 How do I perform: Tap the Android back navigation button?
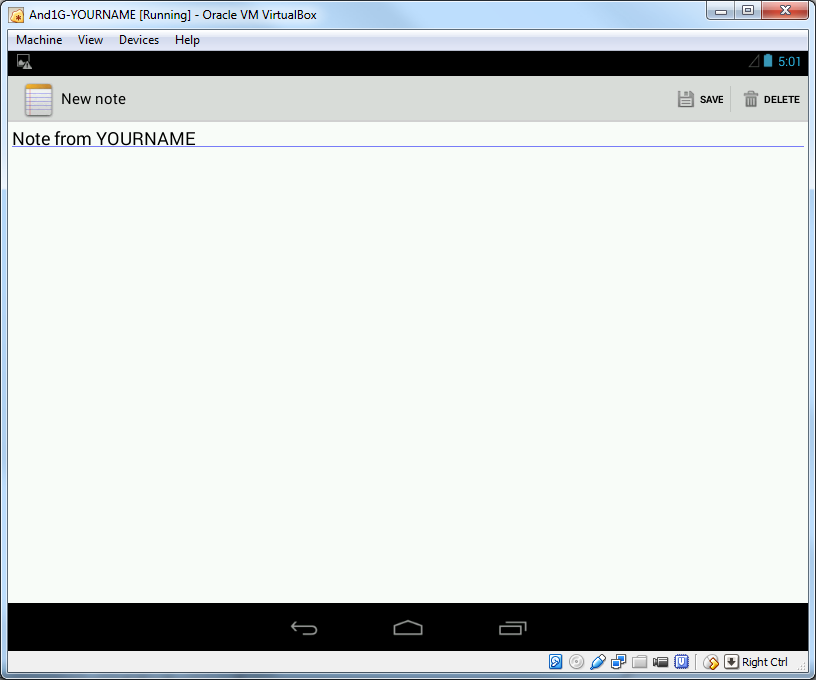[304, 628]
